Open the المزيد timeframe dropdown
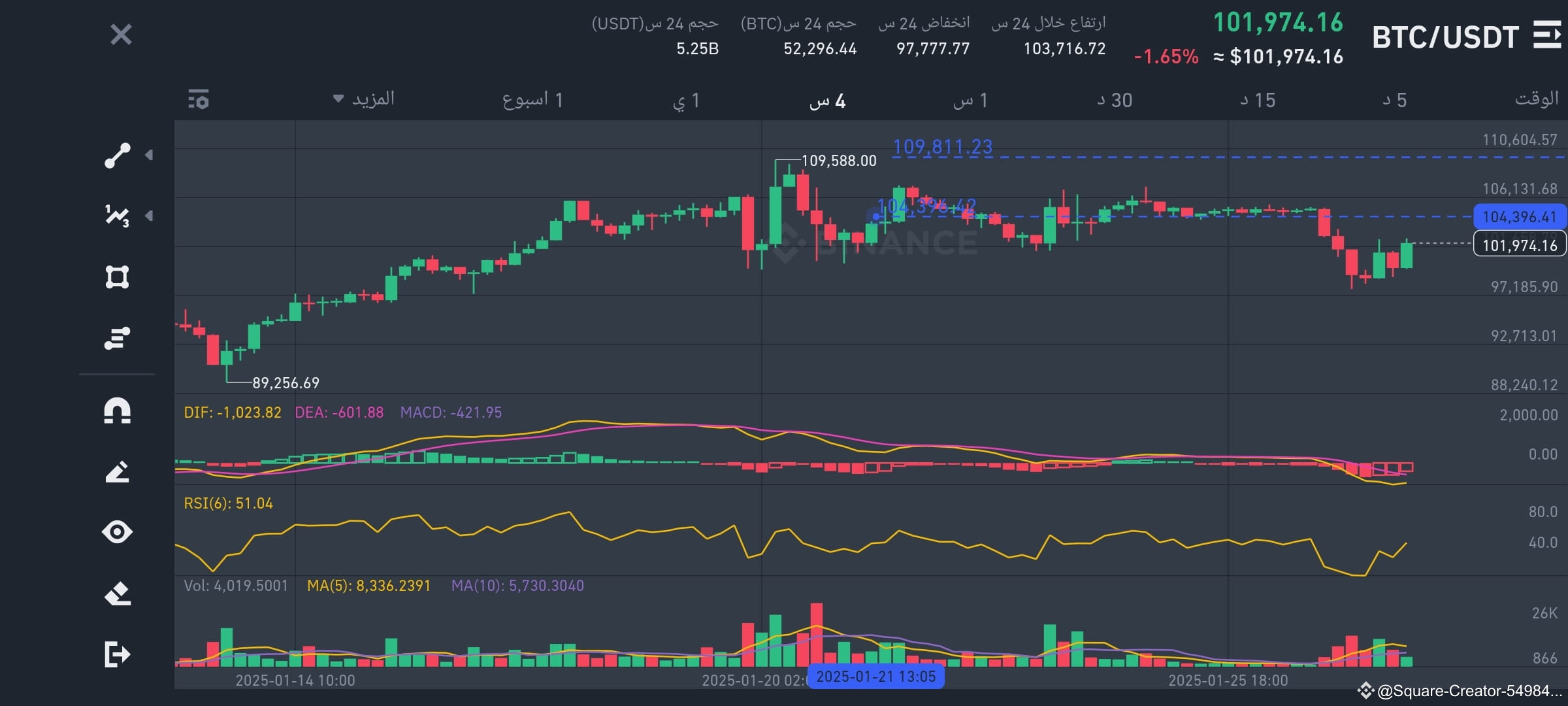The height and width of the screenshot is (706, 1568). point(364,99)
